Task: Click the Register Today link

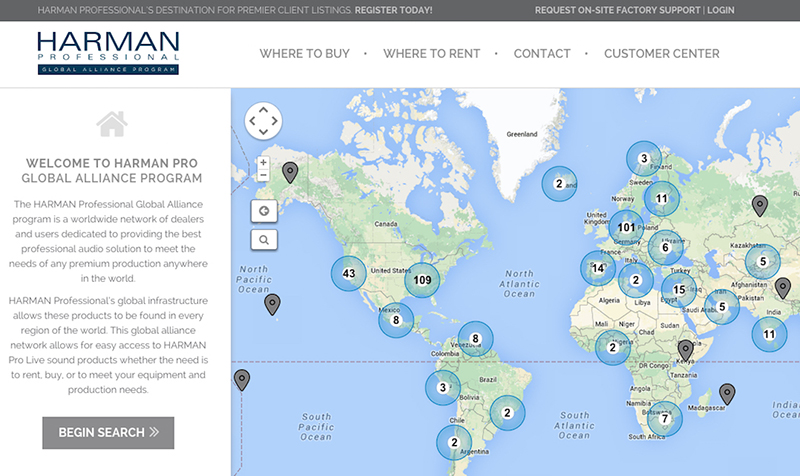Action: click(393, 10)
